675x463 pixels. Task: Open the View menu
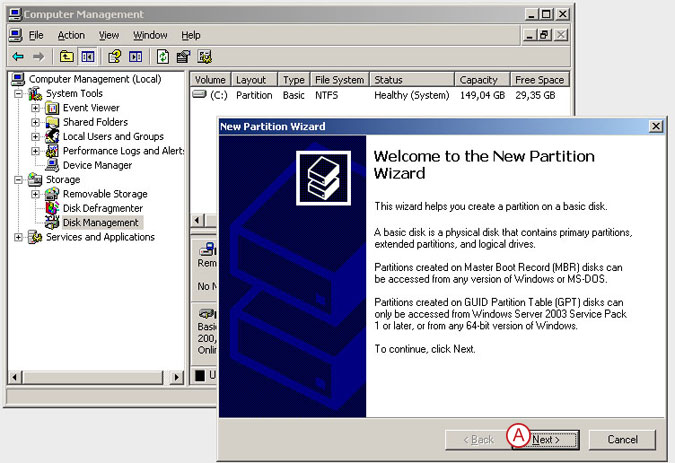tap(109, 35)
